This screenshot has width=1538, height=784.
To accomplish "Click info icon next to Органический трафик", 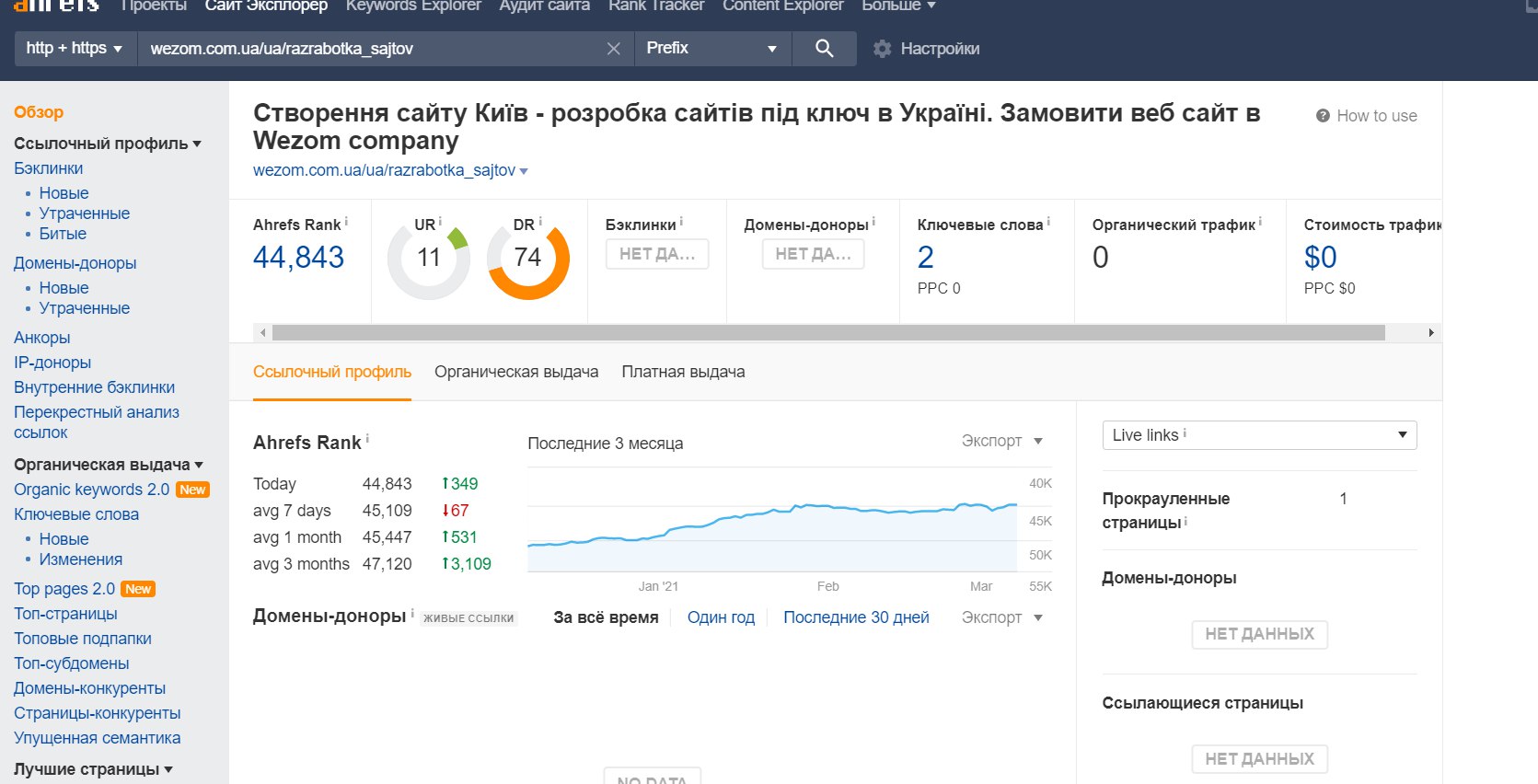I will coord(1260,222).
